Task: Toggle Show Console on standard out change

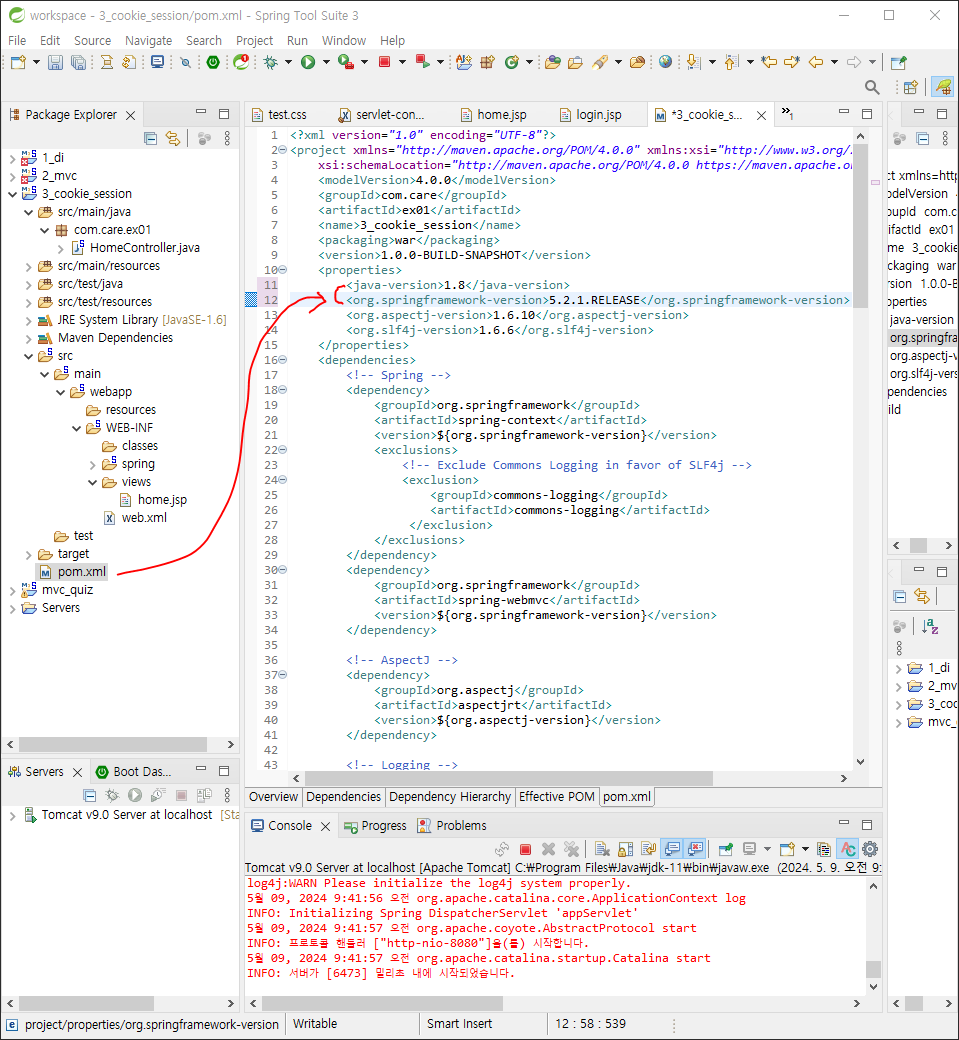Action: click(x=672, y=849)
